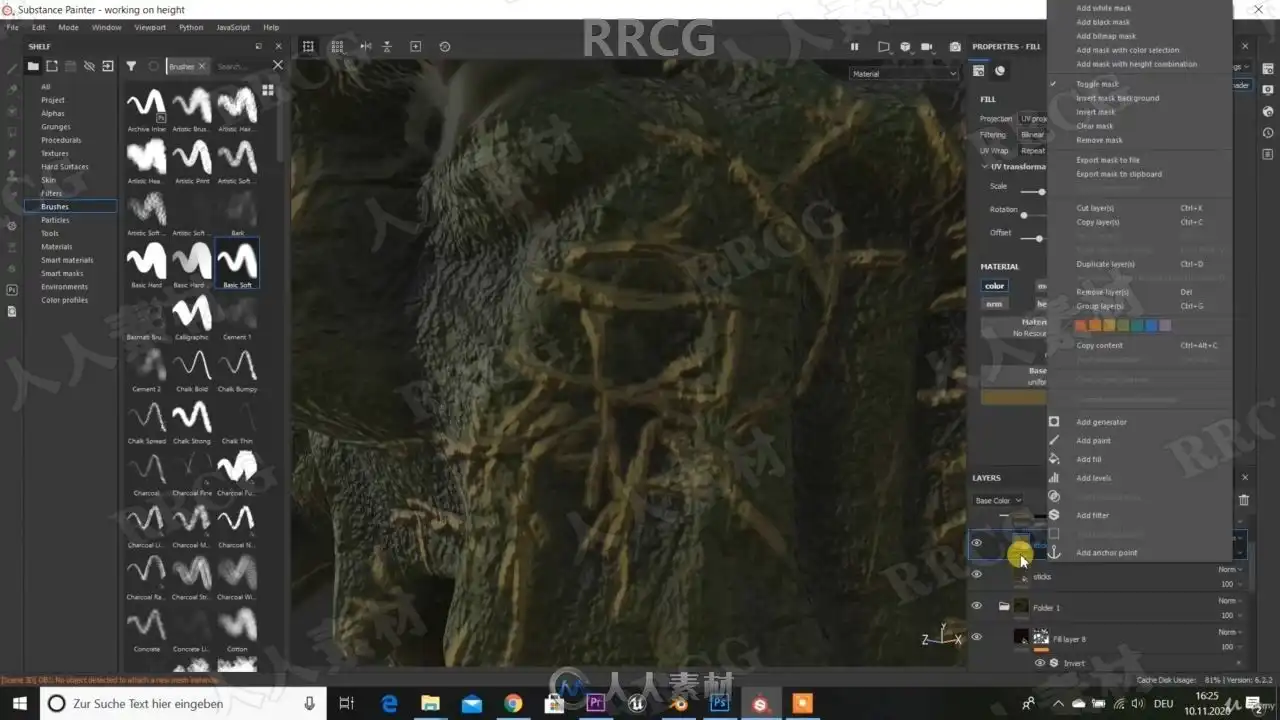The image size is (1280, 720).
Task: Click the symmetry mirror icon in viewport toolbar
Action: pyautogui.click(x=366, y=47)
